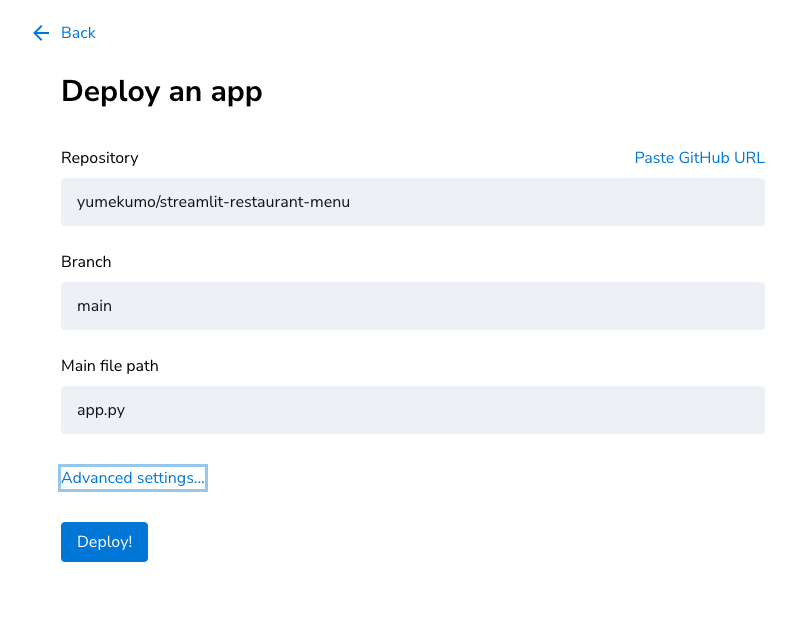Click the Main file path field
Screen dimensions: 809x626
click(413, 410)
